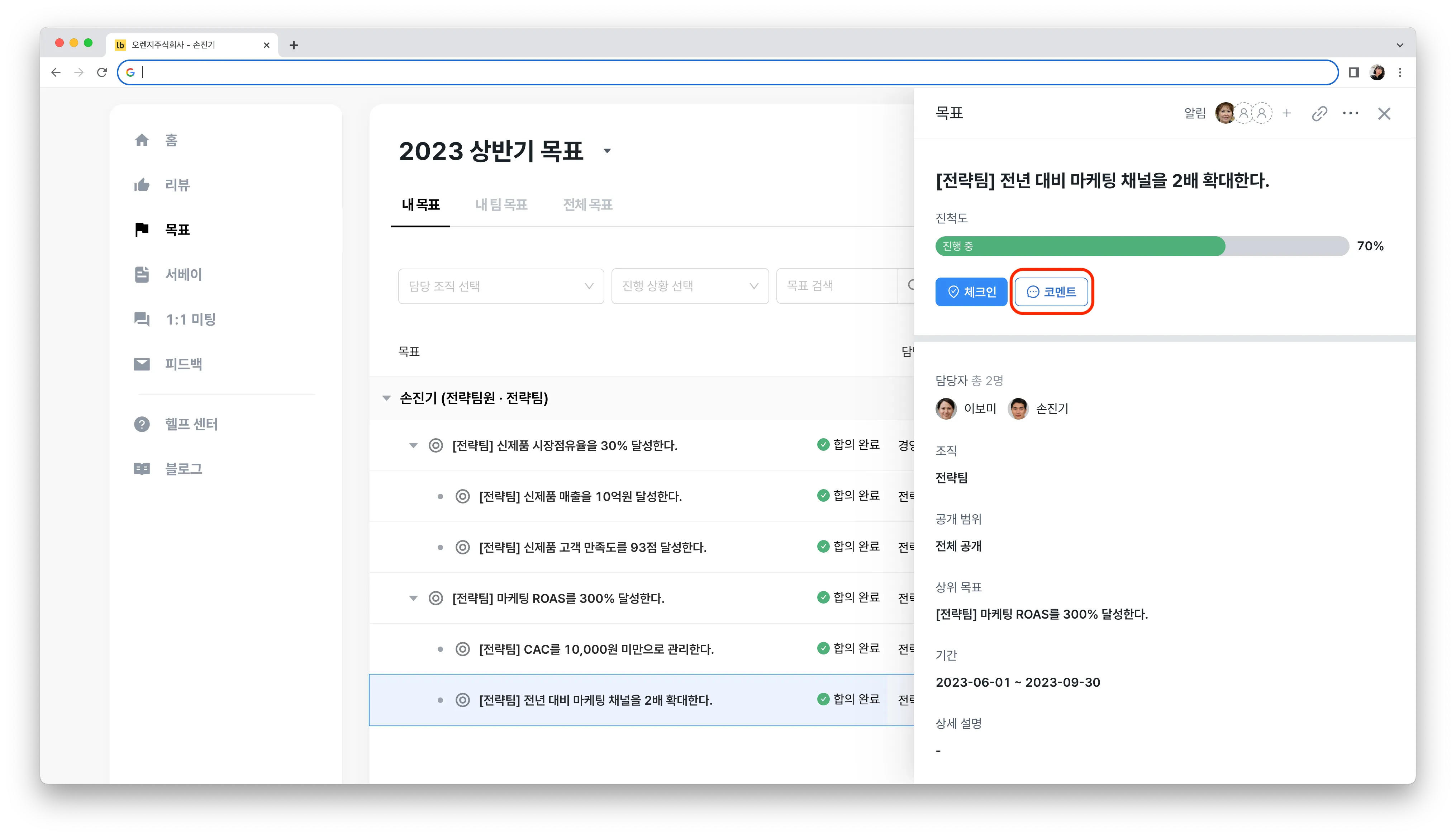The image size is (1456, 837).
Task: Open the 블로그 book icon
Action: [x=141, y=469]
